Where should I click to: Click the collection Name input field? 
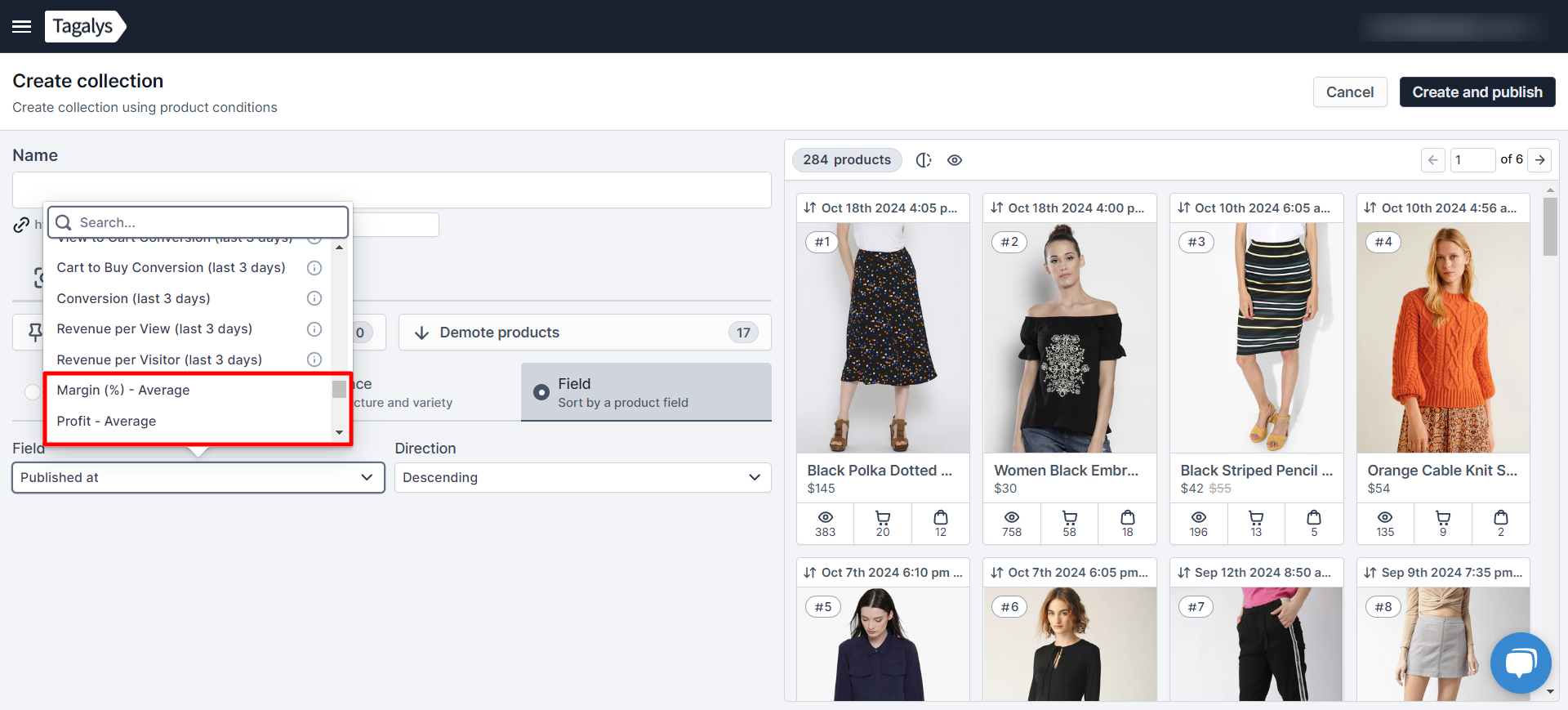point(392,190)
